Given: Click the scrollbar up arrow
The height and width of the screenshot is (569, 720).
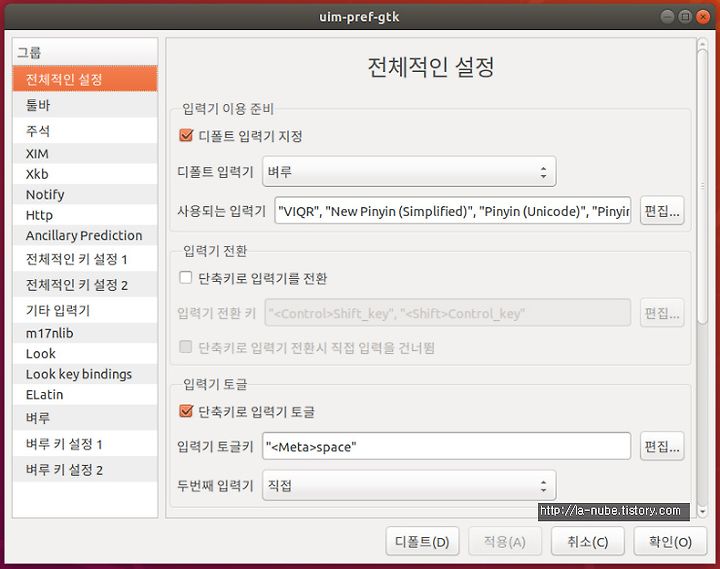Looking at the screenshot, I should point(702,44).
